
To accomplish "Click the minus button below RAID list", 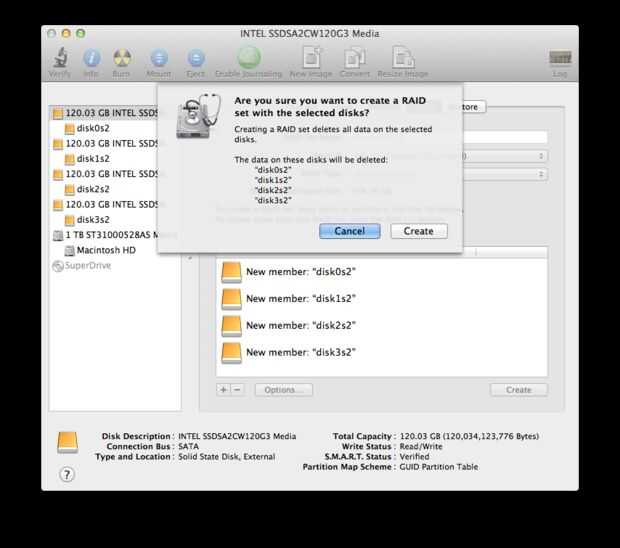I will click(x=238, y=390).
